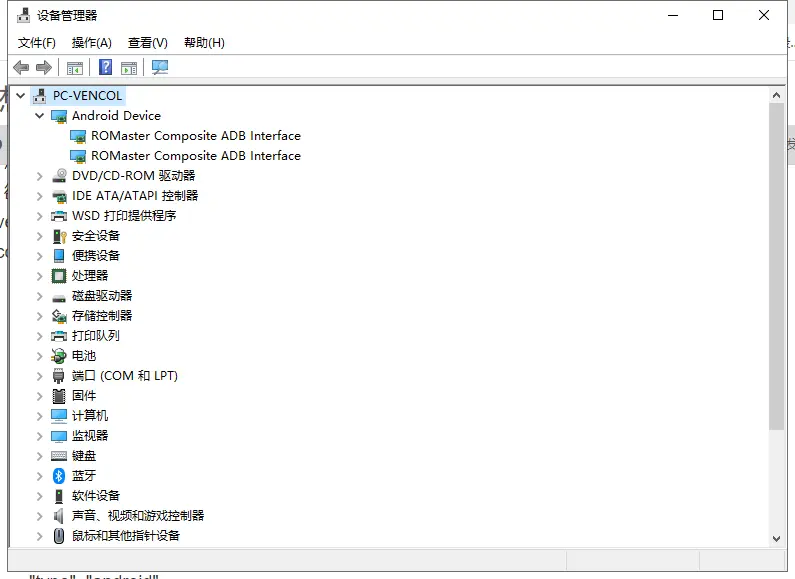Click the Forward arrow in toolbar
This screenshot has width=795, height=579.
pyautogui.click(x=43, y=67)
